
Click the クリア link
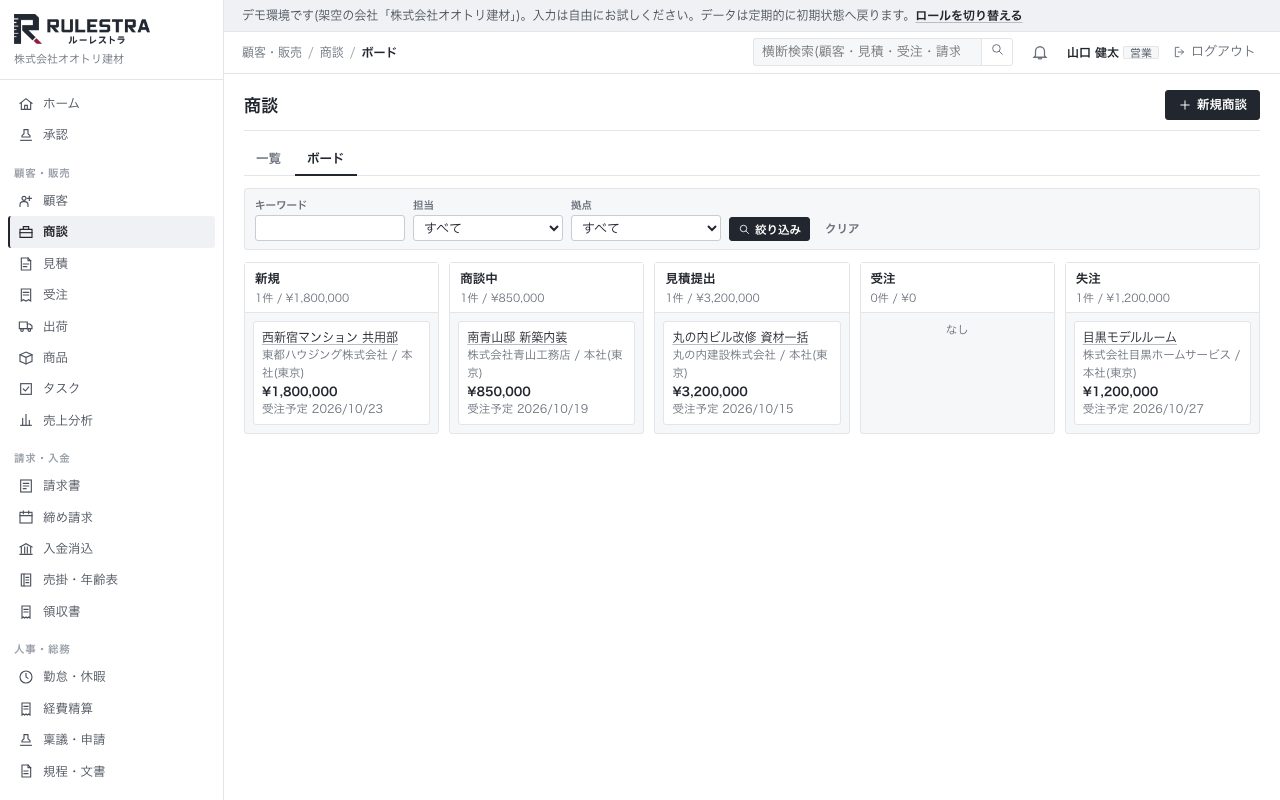[842, 229]
